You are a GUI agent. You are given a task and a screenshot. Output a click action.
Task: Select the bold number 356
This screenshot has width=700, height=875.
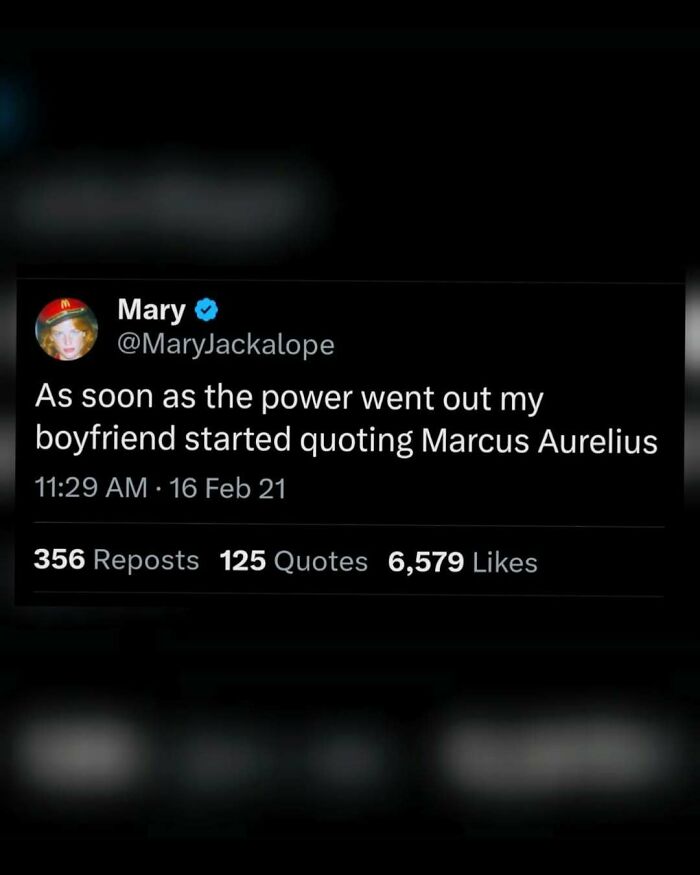coord(59,559)
